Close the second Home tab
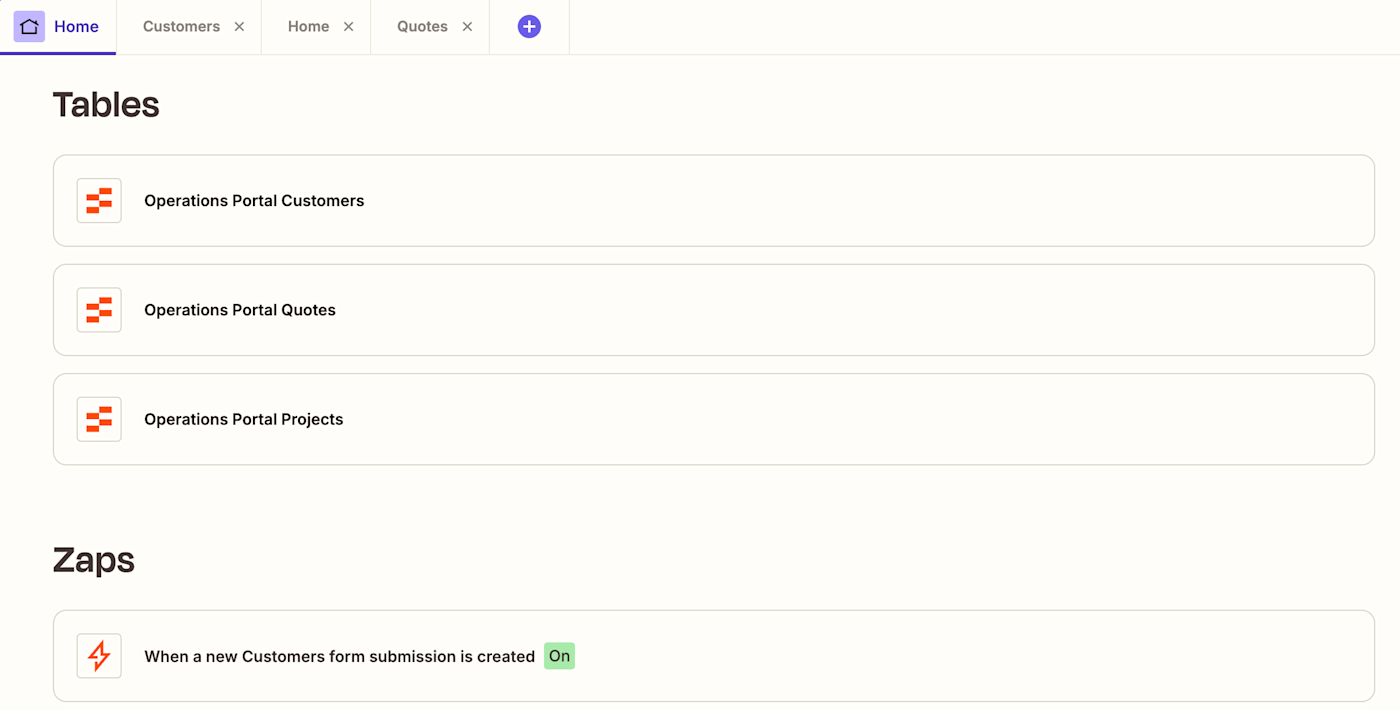The height and width of the screenshot is (710, 1400). point(348,27)
